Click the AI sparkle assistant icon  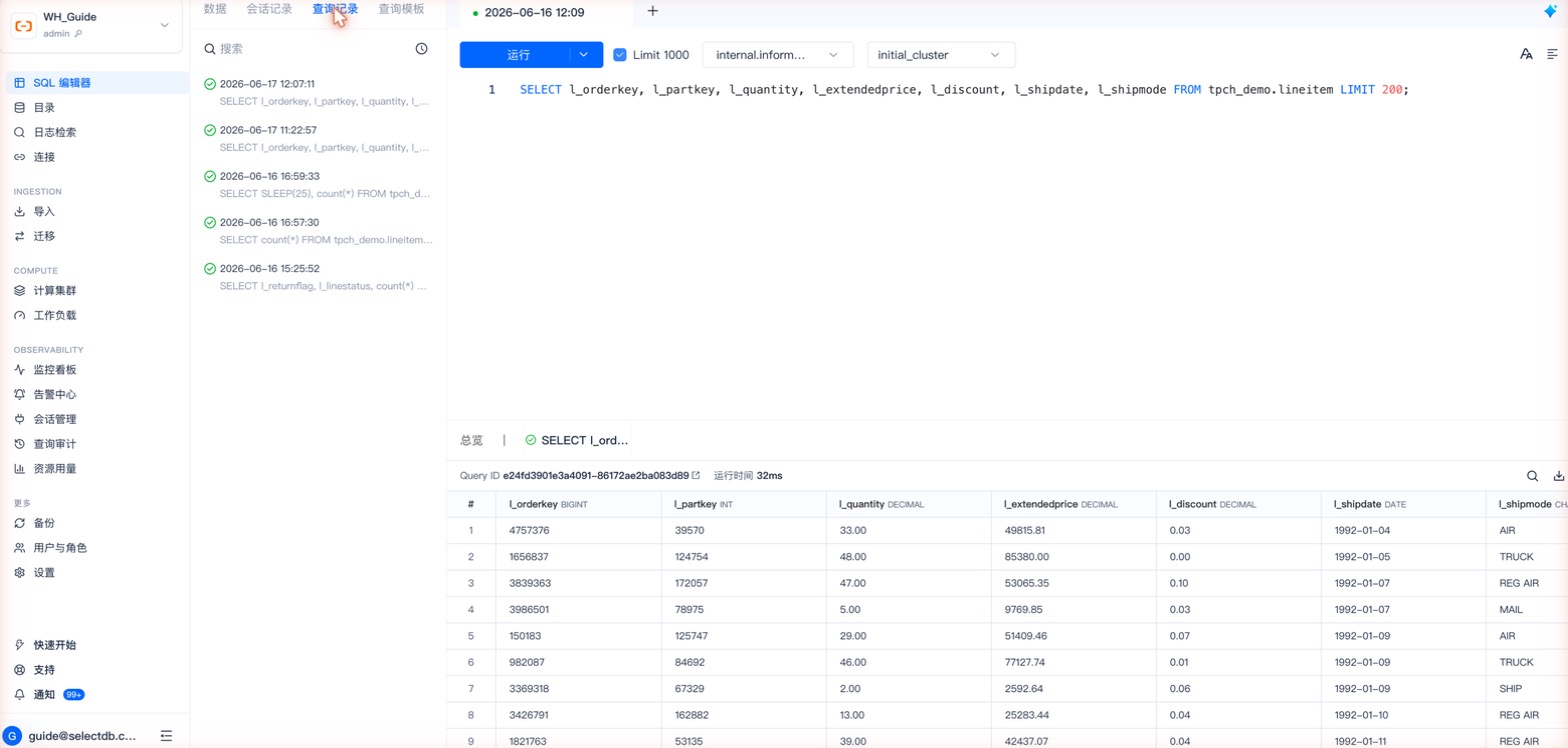[x=1551, y=11]
